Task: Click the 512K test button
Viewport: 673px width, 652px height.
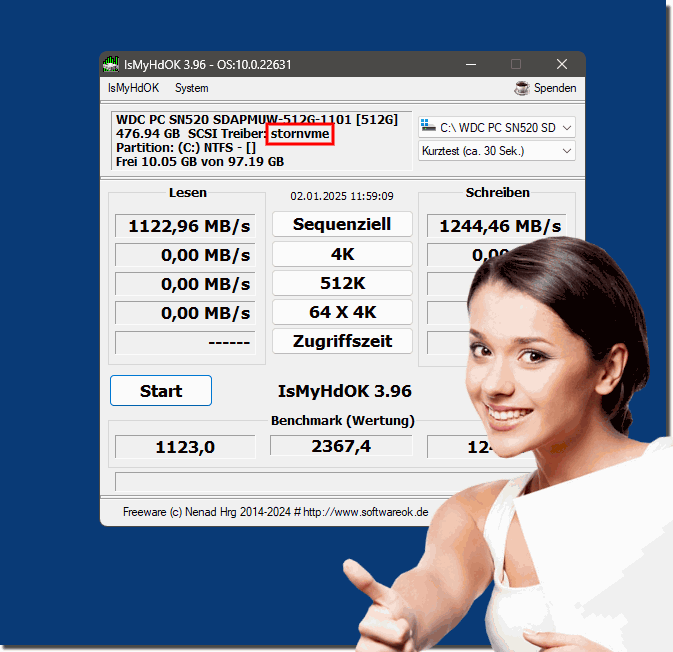Action: 342,283
